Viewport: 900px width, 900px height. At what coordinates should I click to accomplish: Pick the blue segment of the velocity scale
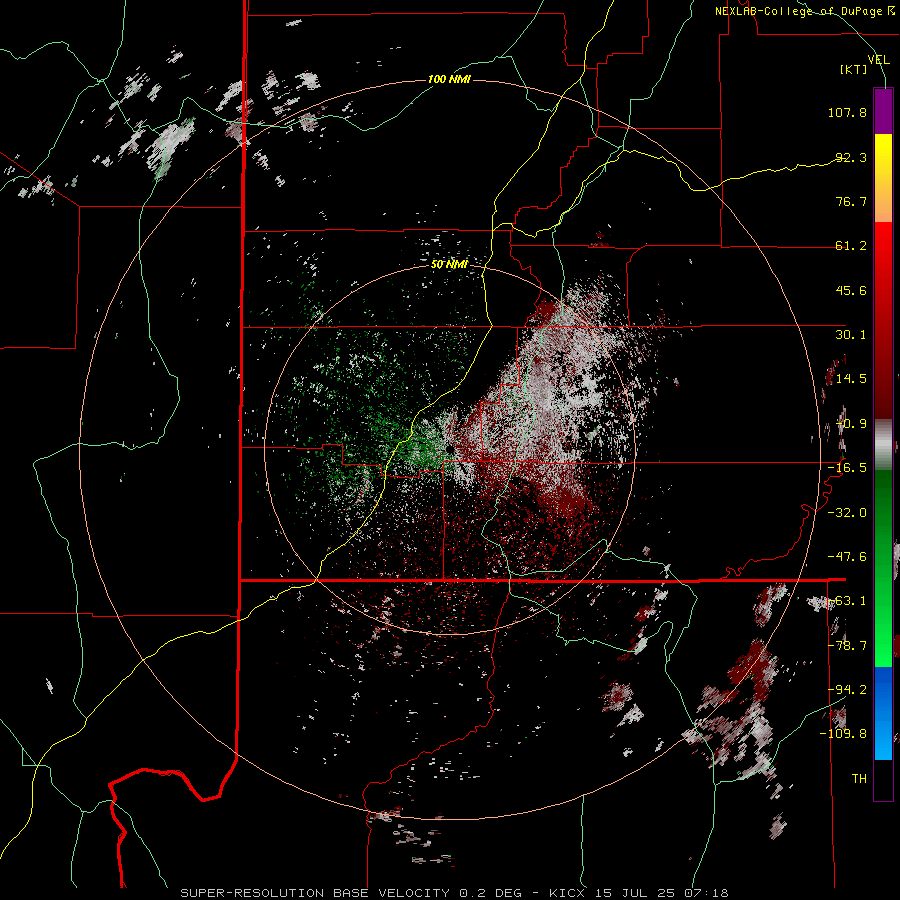(x=883, y=713)
